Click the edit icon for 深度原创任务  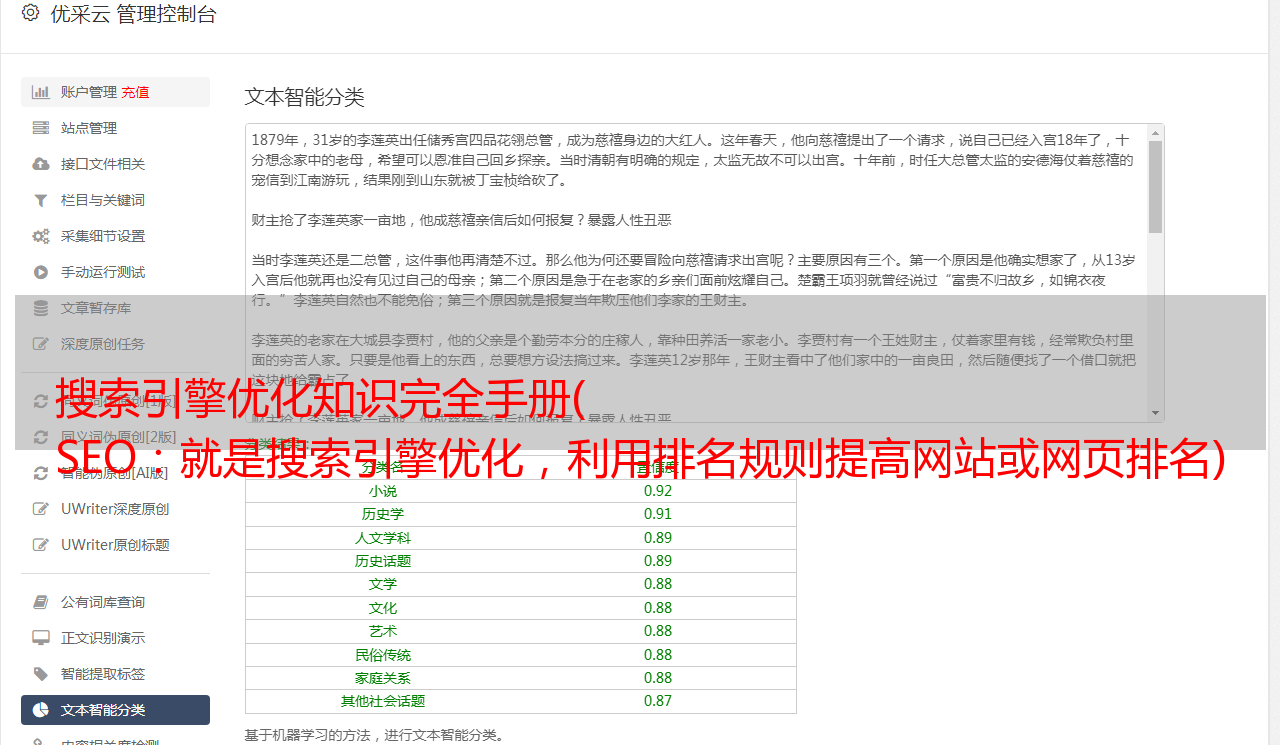tap(41, 344)
